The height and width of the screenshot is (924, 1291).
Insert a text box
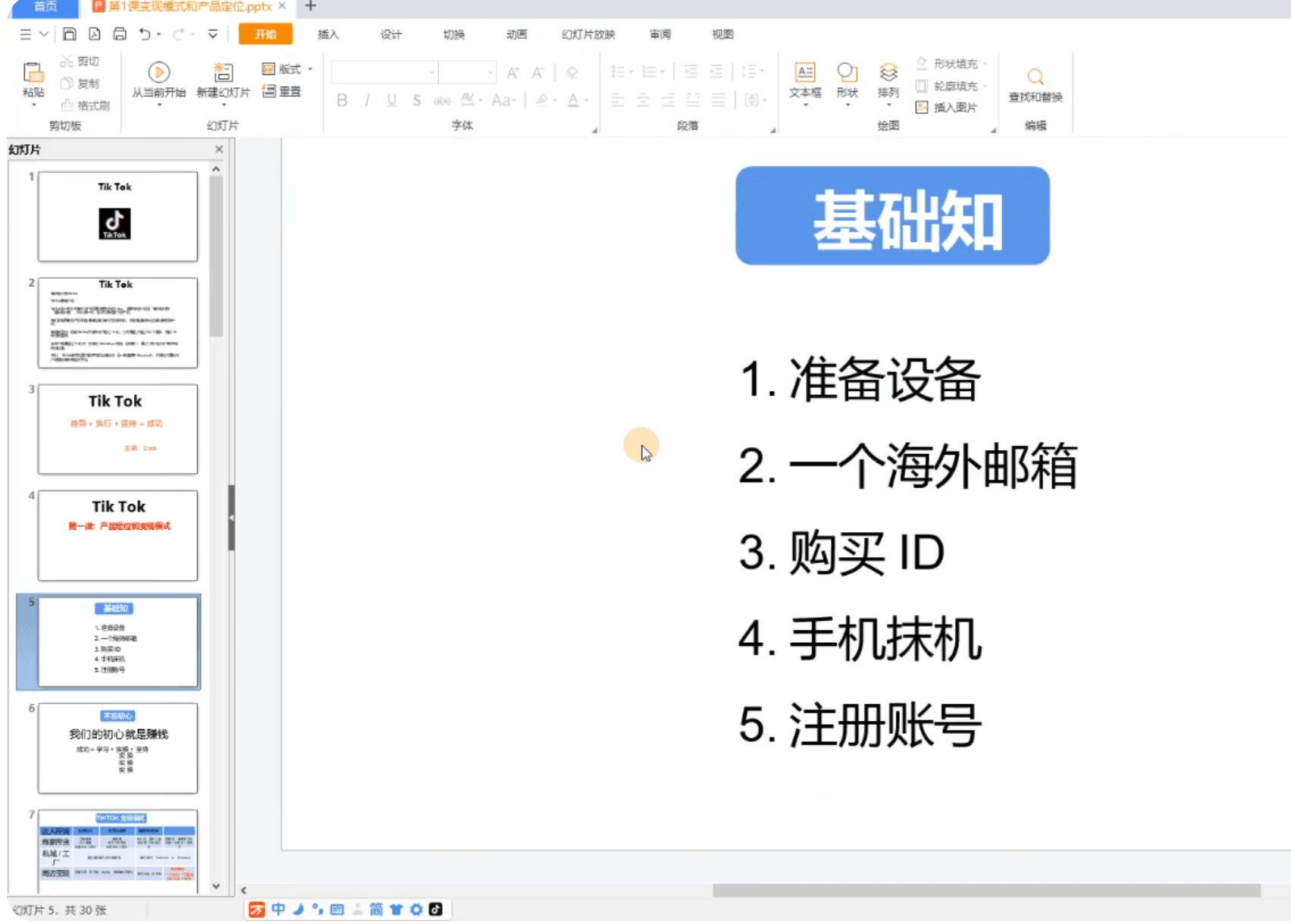pyautogui.click(x=804, y=74)
